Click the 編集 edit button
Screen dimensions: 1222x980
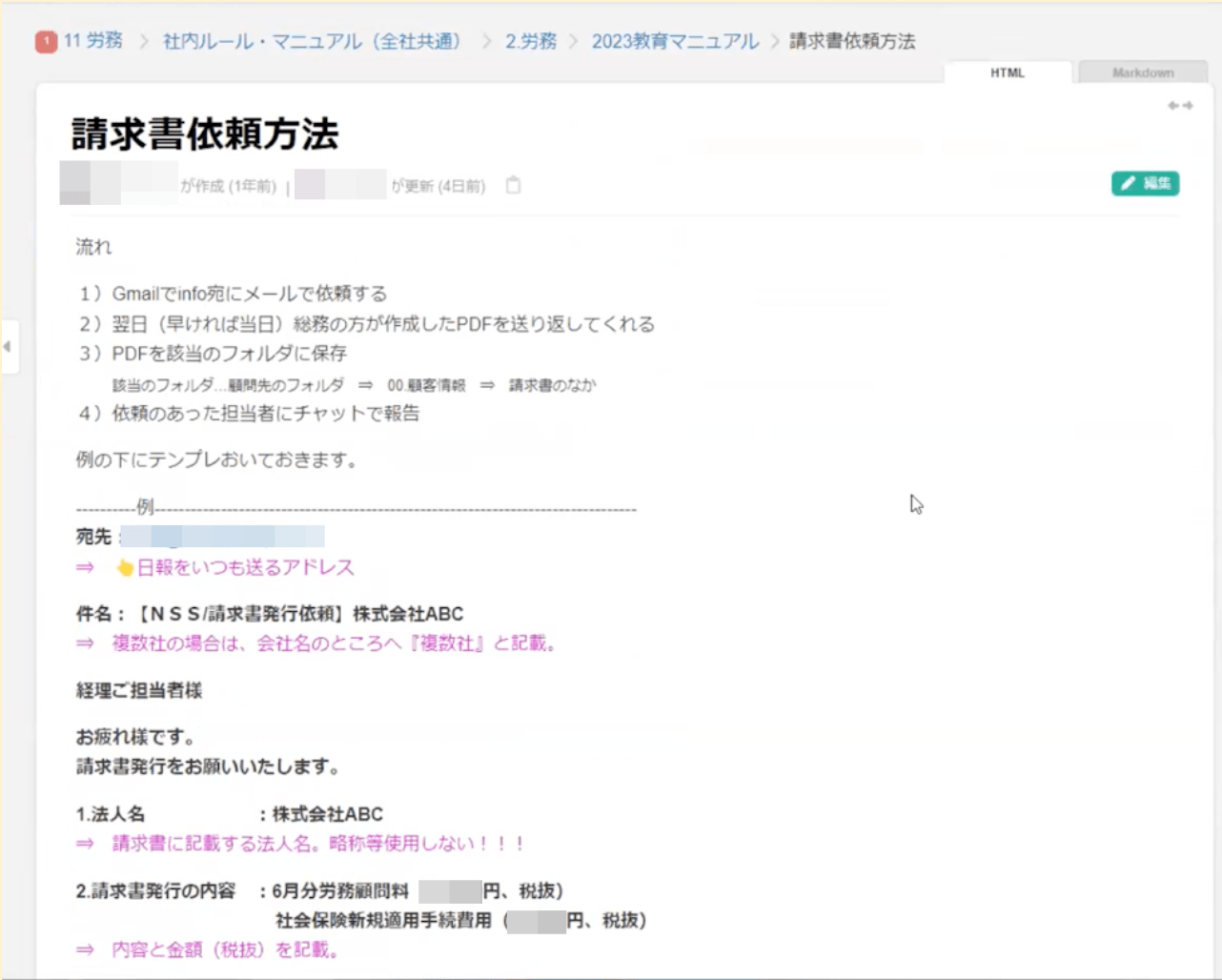[x=1145, y=183]
